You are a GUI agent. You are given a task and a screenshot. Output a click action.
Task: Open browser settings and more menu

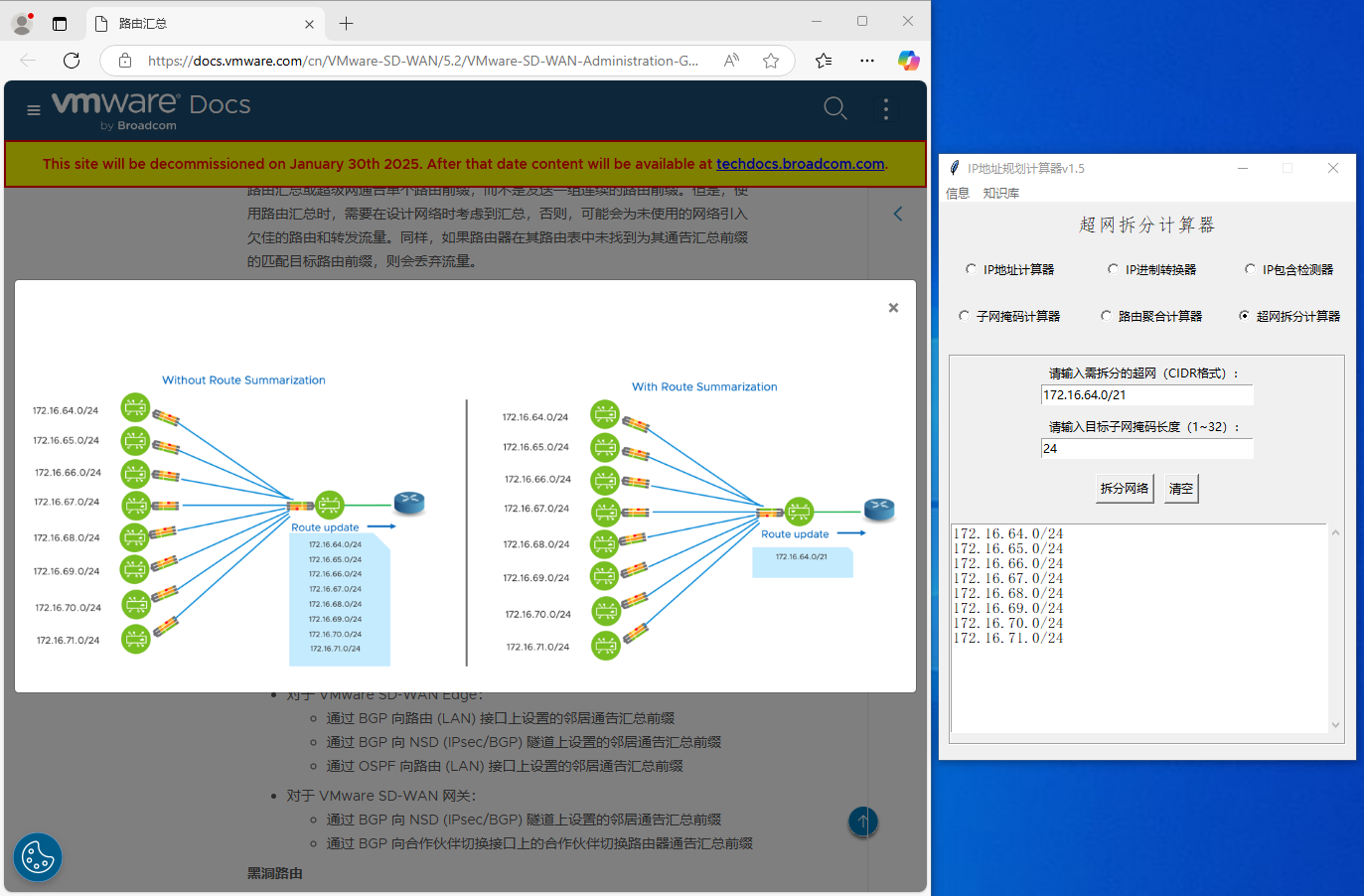[x=867, y=61]
